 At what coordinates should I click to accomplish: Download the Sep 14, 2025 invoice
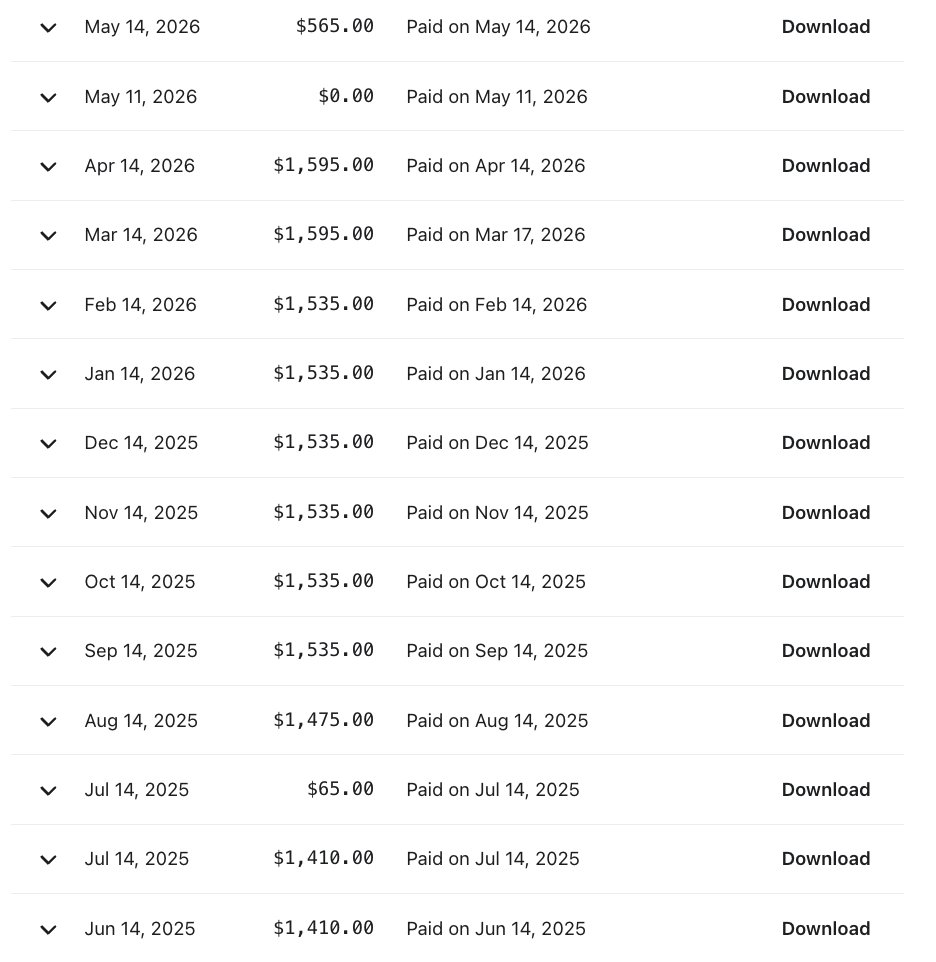826,650
